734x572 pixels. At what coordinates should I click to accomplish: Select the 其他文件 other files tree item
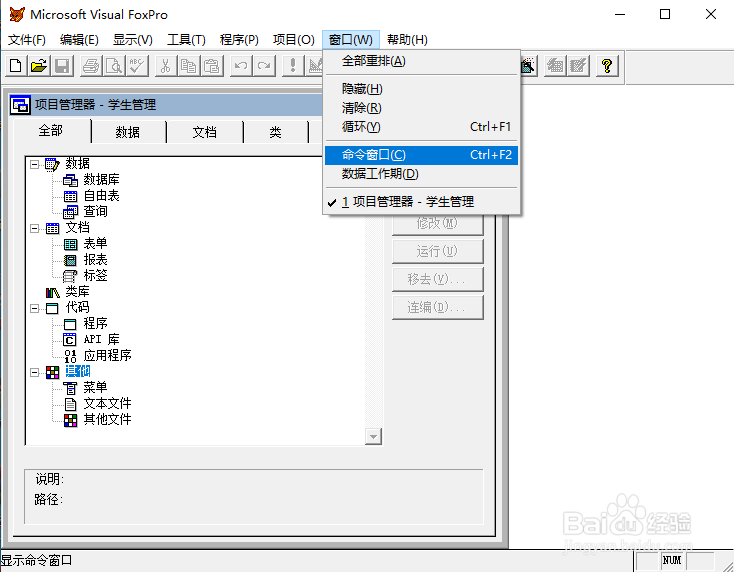coord(107,419)
